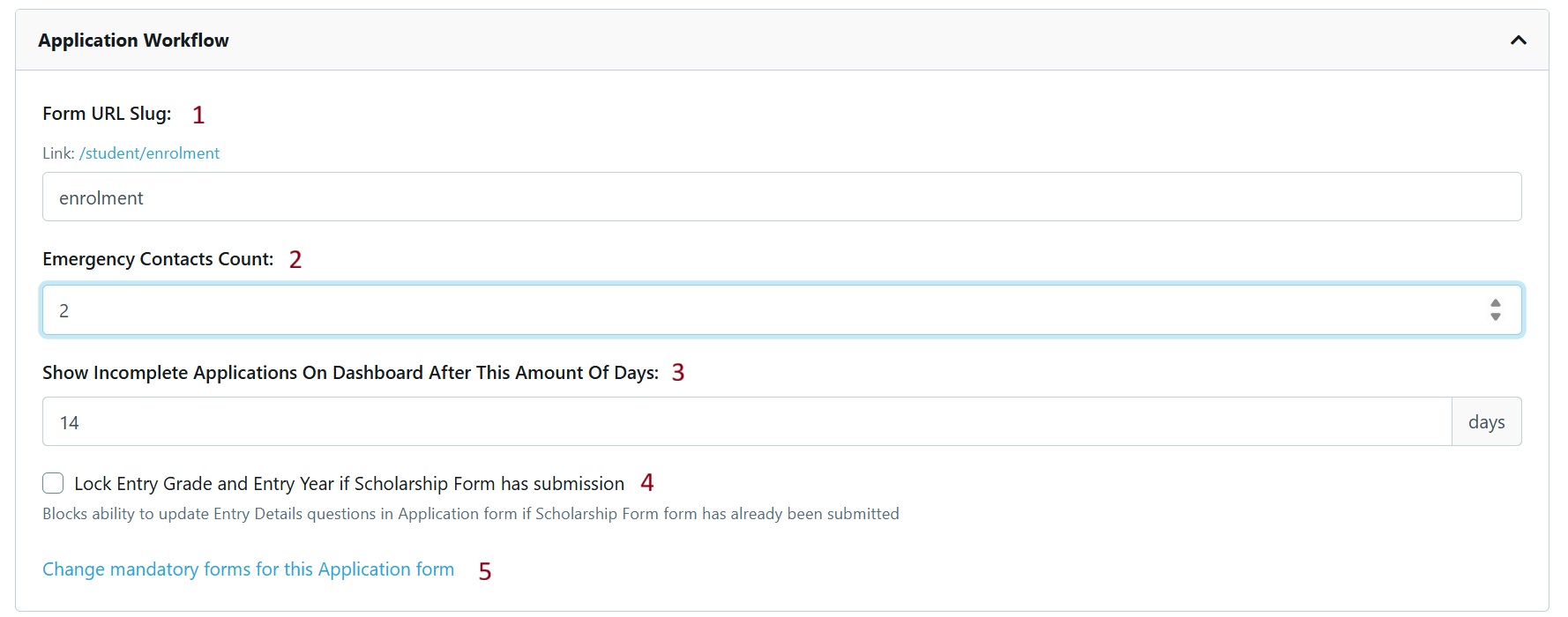The height and width of the screenshot is (617, 1568).
Task: Click the Form URL Slug label
Action: coord(107,114)
